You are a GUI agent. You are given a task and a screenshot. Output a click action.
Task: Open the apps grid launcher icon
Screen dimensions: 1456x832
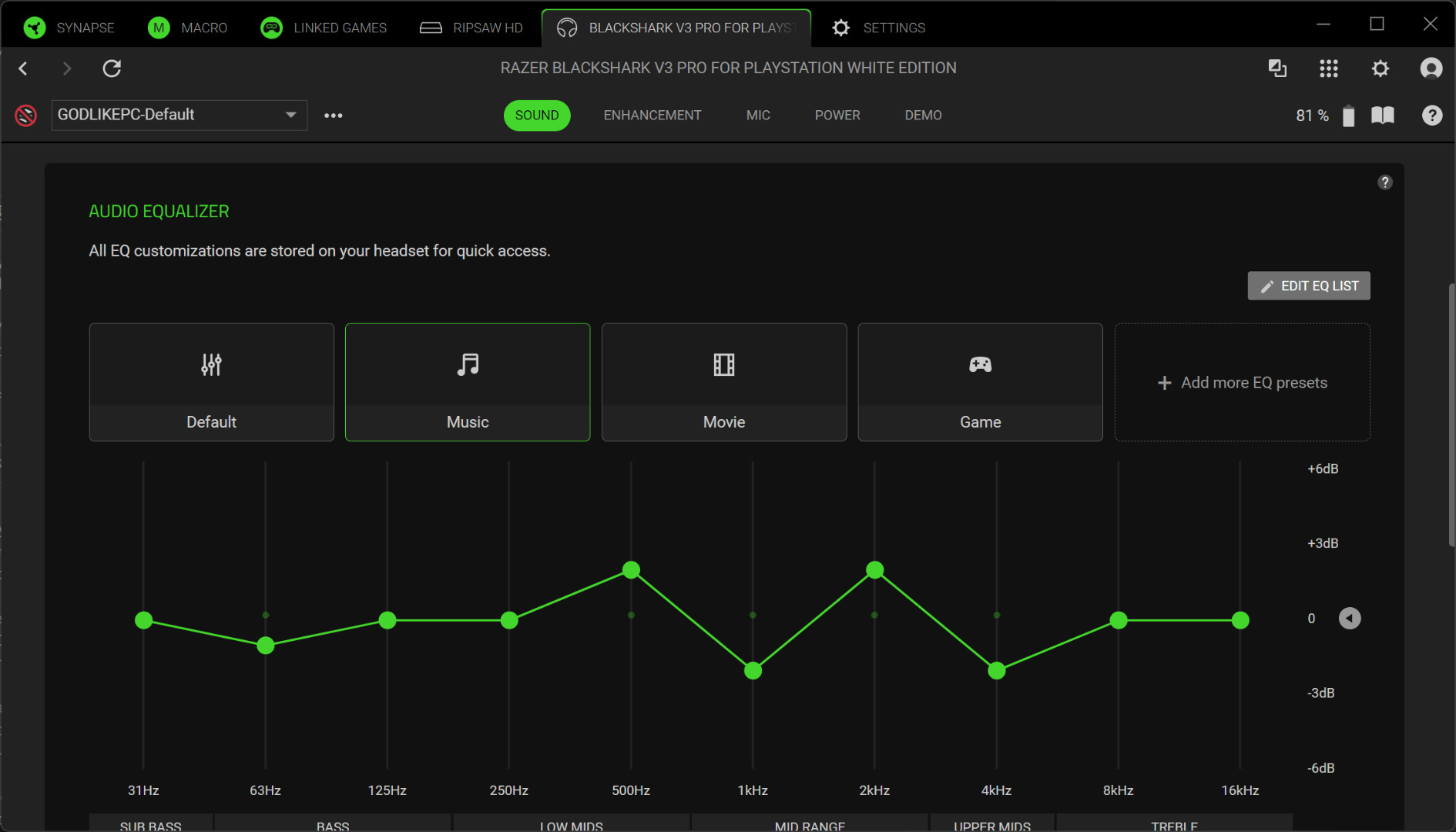pos(1328,69)
